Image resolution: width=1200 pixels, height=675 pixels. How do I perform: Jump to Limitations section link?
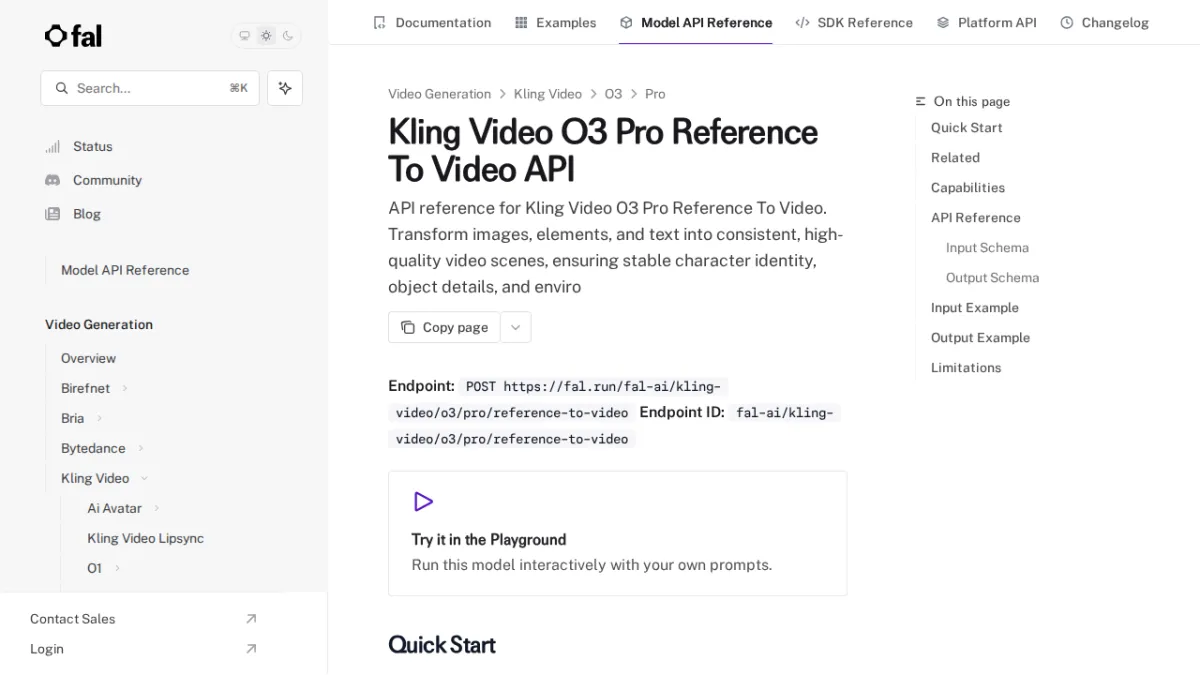click(966, 368)
